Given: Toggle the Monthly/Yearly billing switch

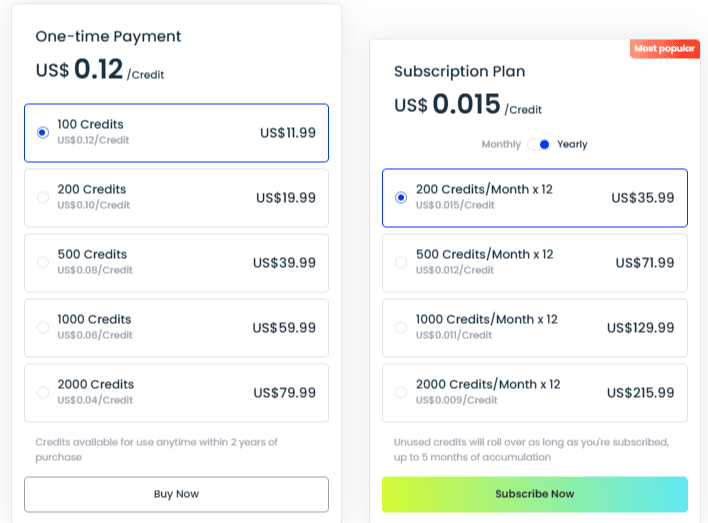Looking at the screenshot, I should pyautogui.click(x=539, y=145).
